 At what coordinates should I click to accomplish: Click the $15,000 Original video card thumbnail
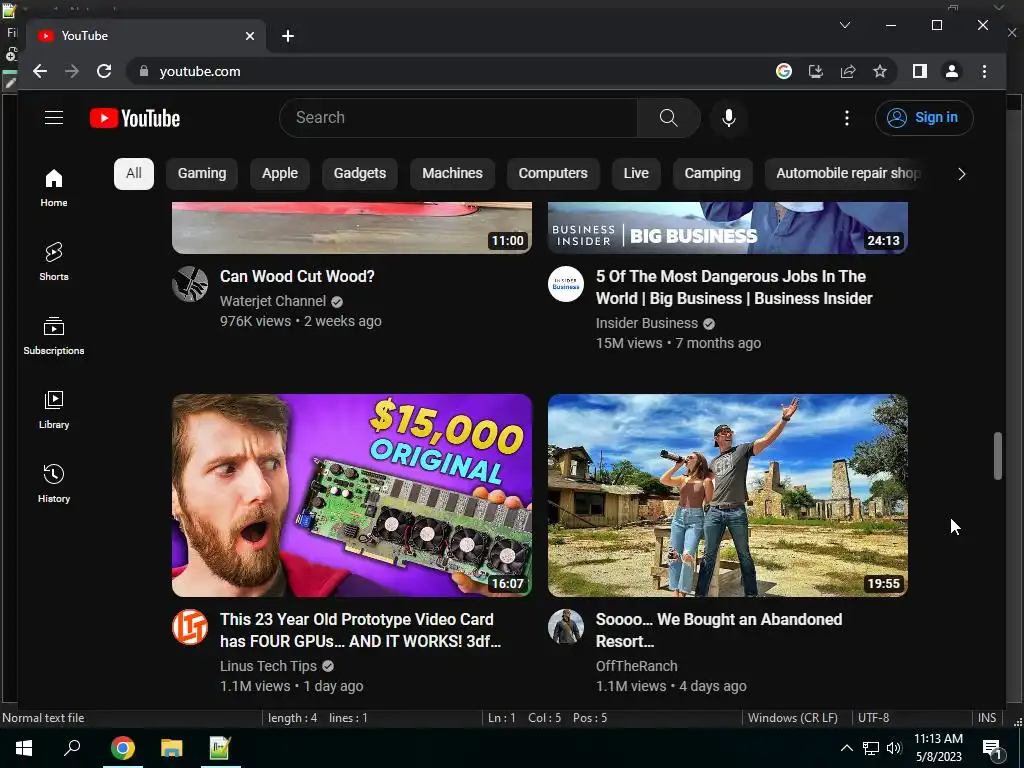(x=352, y=495)
